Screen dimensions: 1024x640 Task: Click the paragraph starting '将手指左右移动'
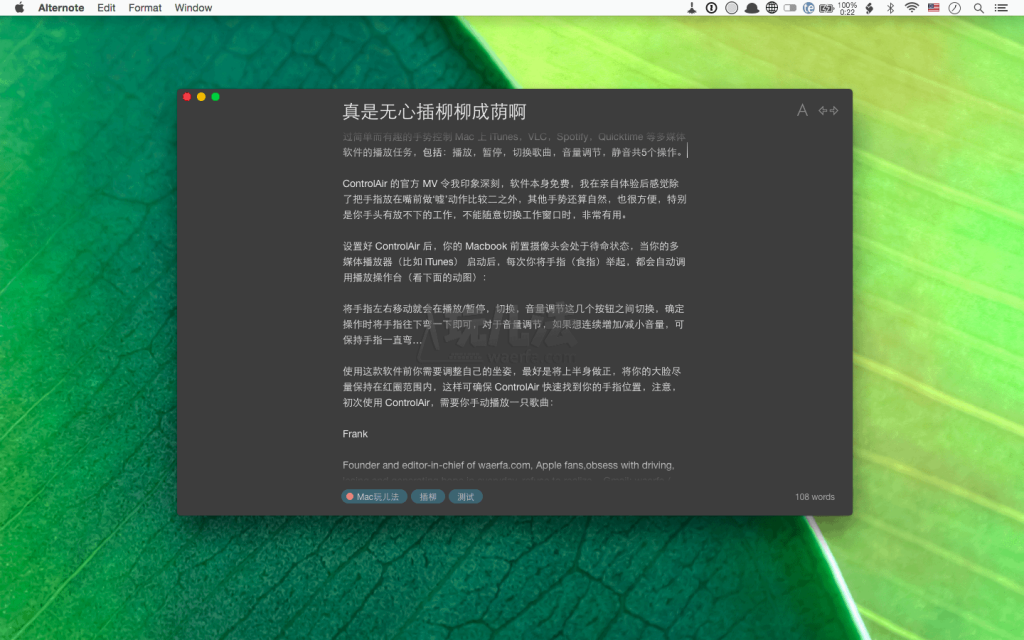tap(514, 325)
